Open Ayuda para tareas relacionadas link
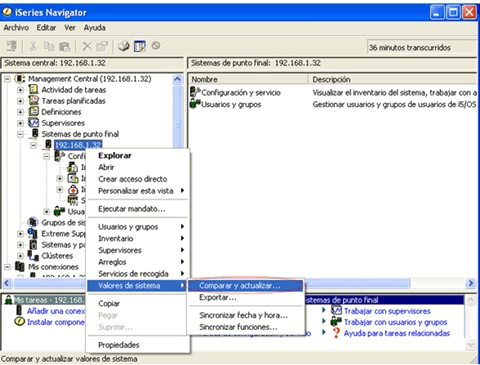Image resolution: width=480 pixels, height=365 pixels. coord(397,333)
